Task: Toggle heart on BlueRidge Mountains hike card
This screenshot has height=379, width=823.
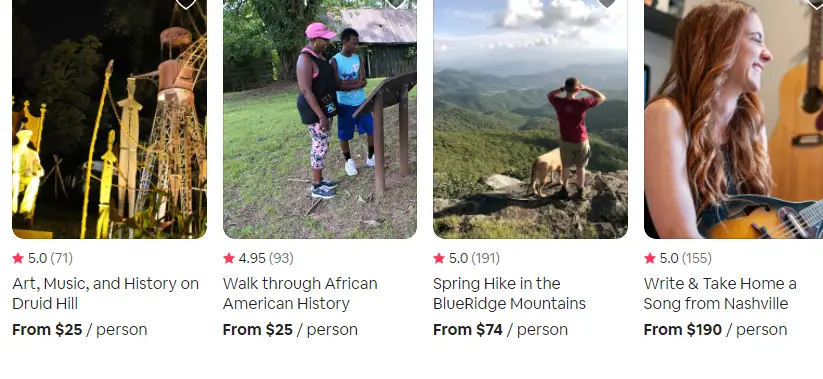Action: pos(606,3)
